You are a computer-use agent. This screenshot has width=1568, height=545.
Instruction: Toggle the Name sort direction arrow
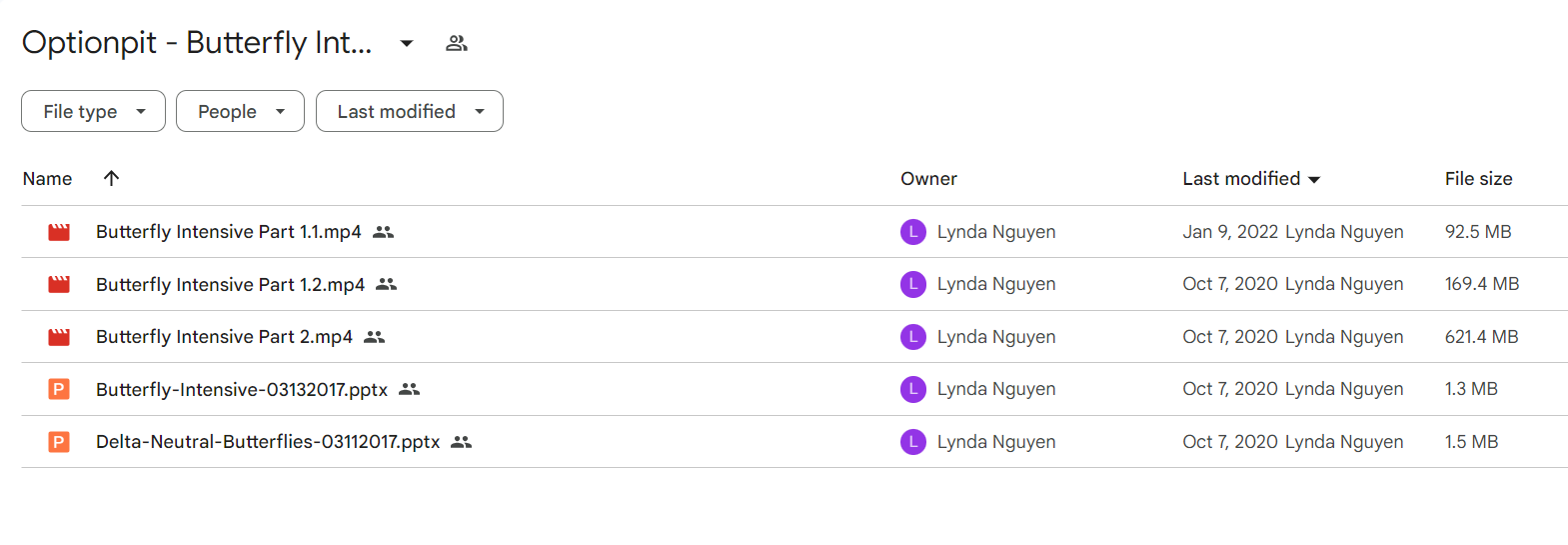[111, 178]
